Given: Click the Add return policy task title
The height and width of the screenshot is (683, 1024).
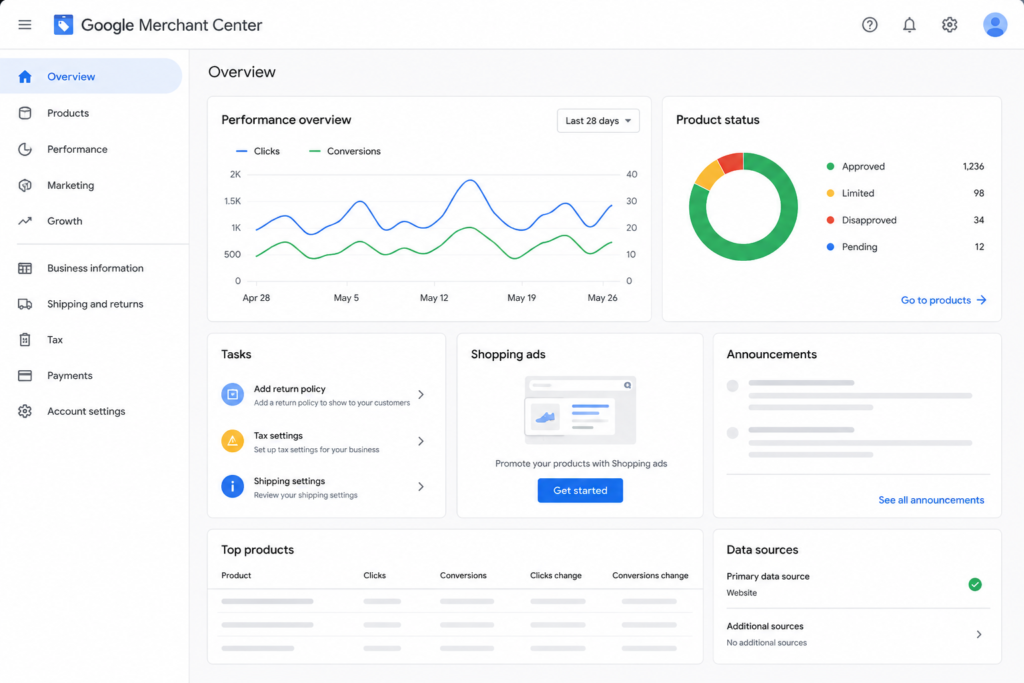Looking at the screenshot, I should (x=289, y=389).
